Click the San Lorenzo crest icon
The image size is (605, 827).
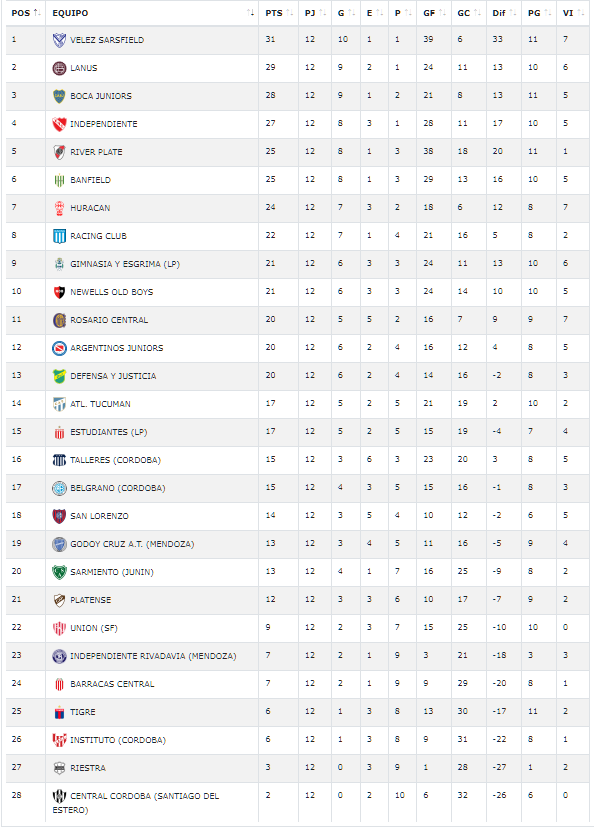pyautogui.click(x=59, y=516)
